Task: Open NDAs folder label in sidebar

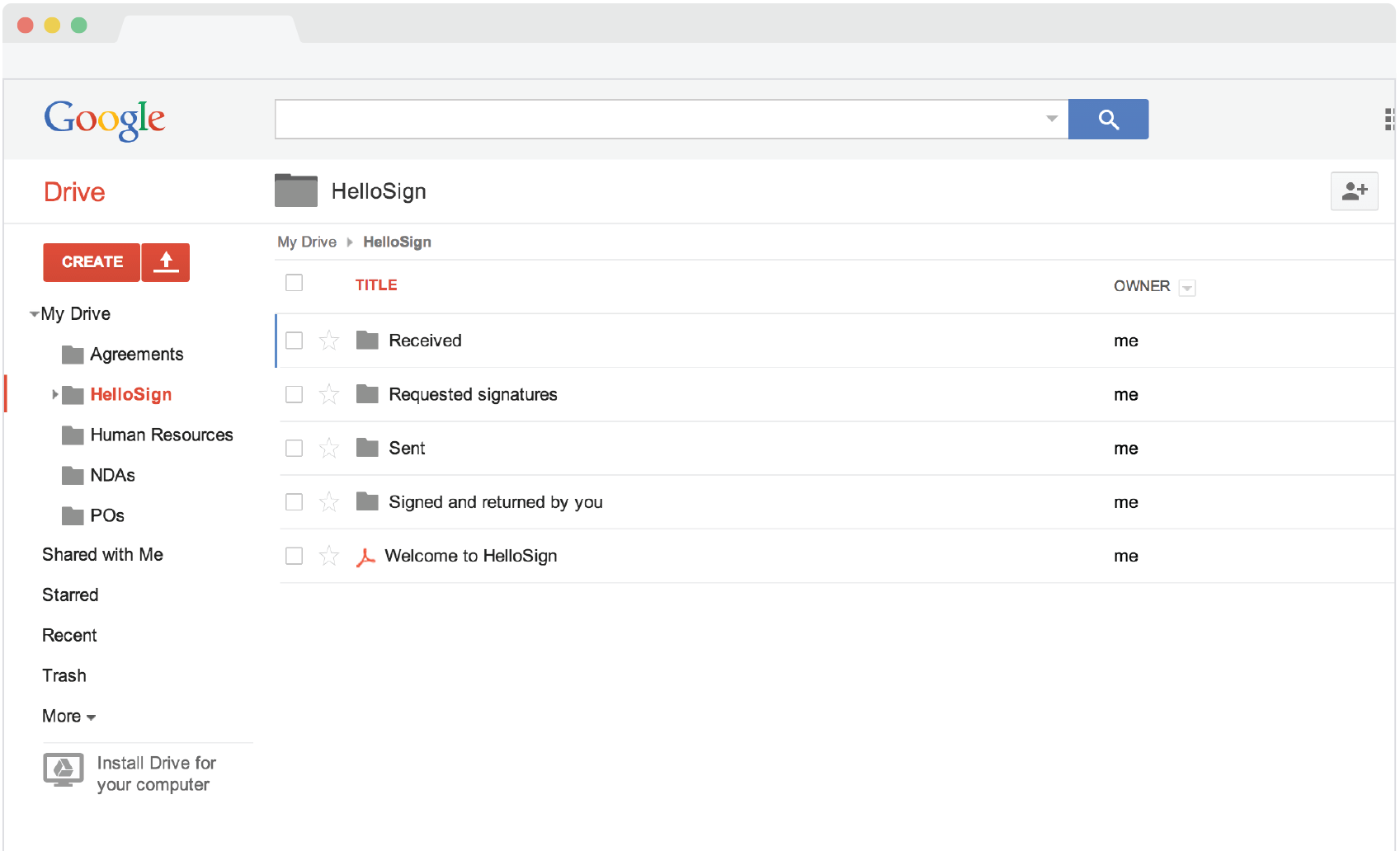Action: tap(112, 476)
